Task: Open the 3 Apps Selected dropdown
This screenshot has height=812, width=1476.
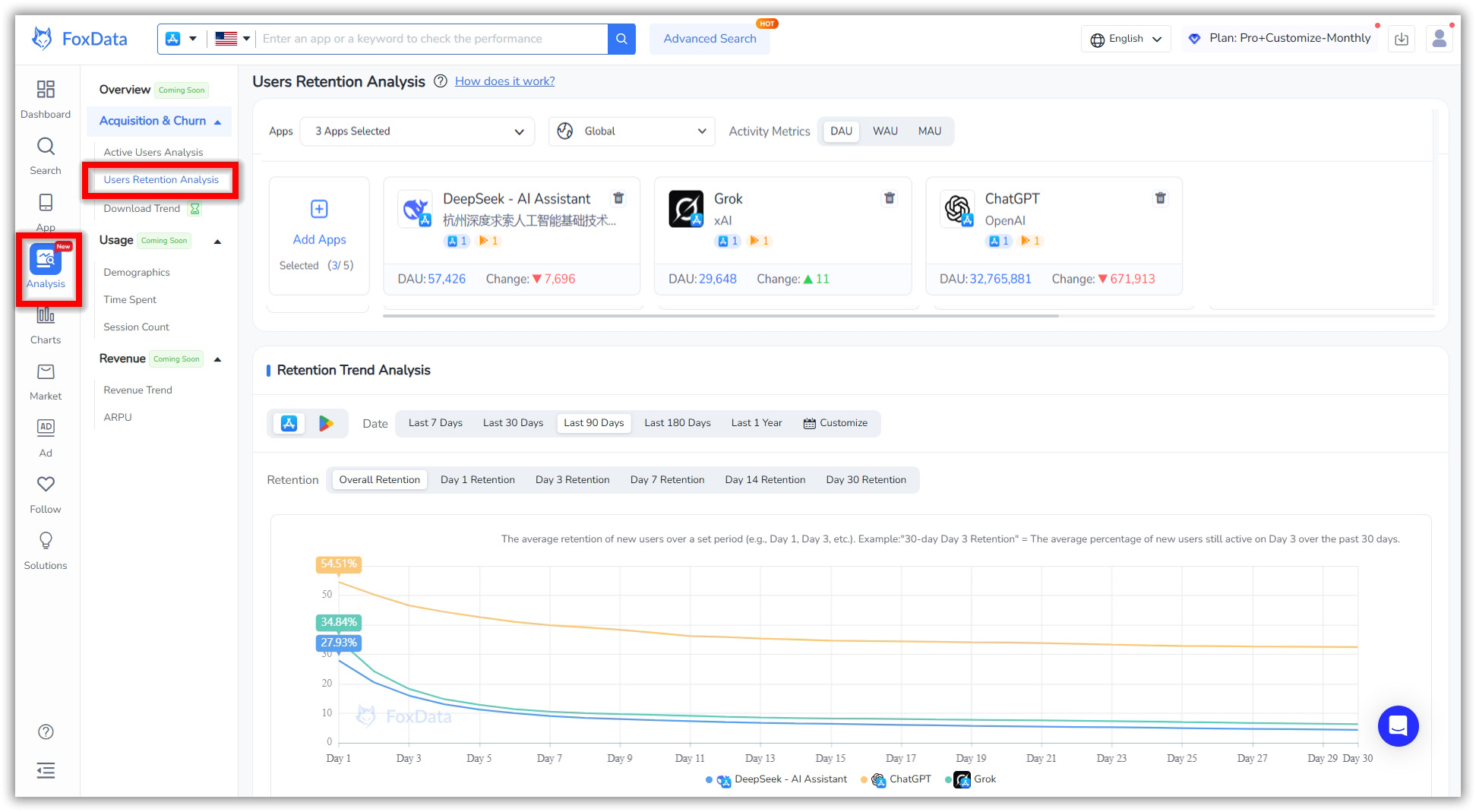Action: [x=417, y=131]
